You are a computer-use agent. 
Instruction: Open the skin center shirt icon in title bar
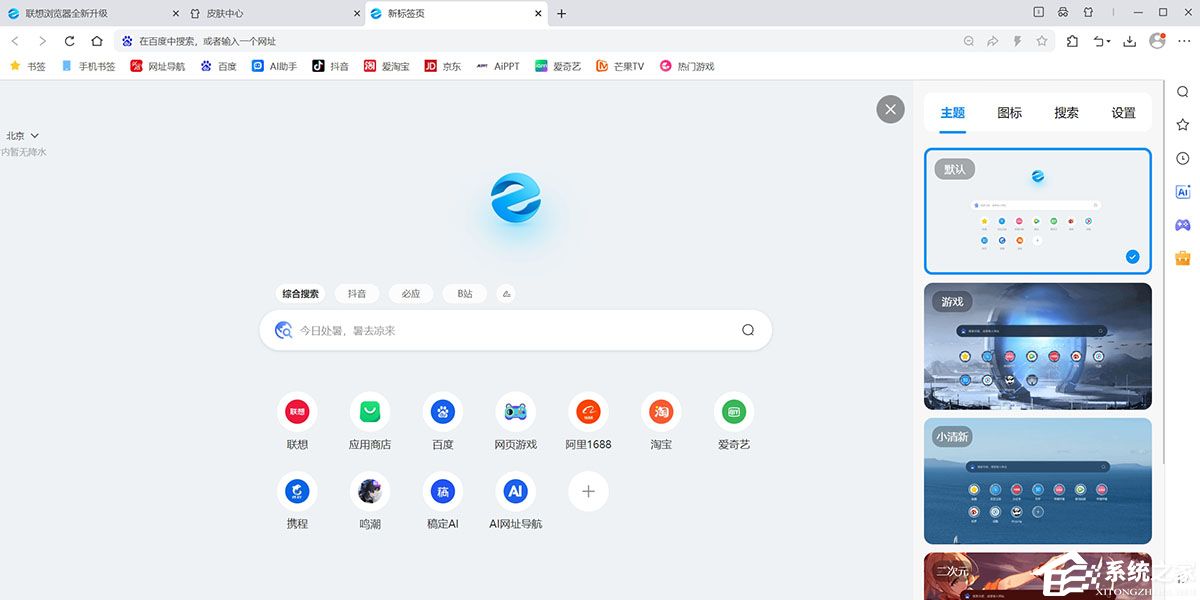click(1089, 13)
